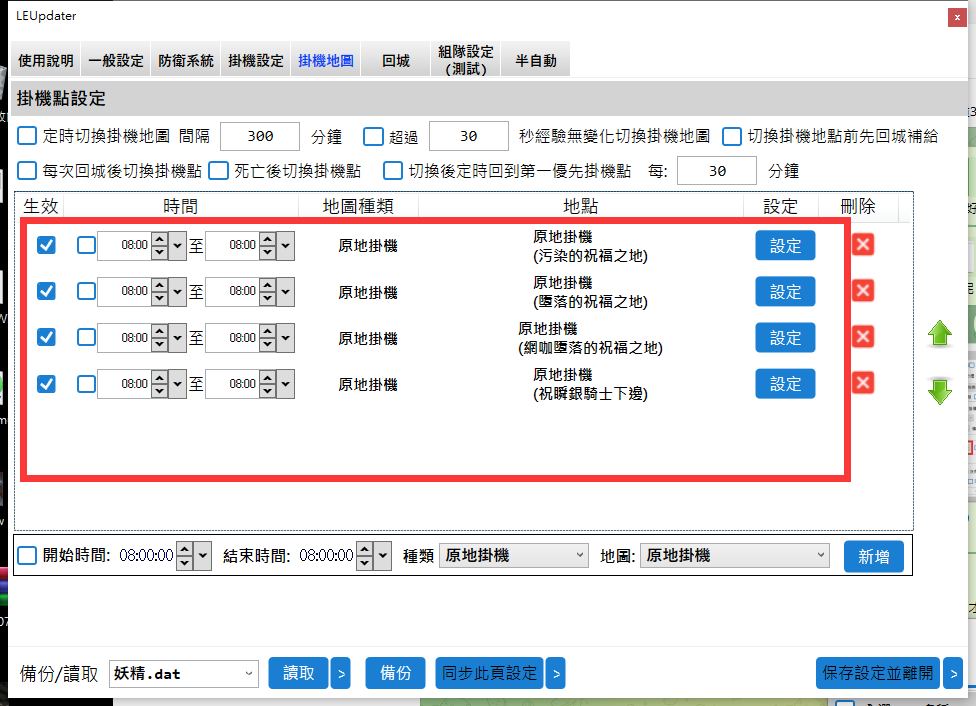Viewport: 976px width, 706px height.
Task: Switch to 組隊設定(測試) tab
Action: [x=466, y=60]
